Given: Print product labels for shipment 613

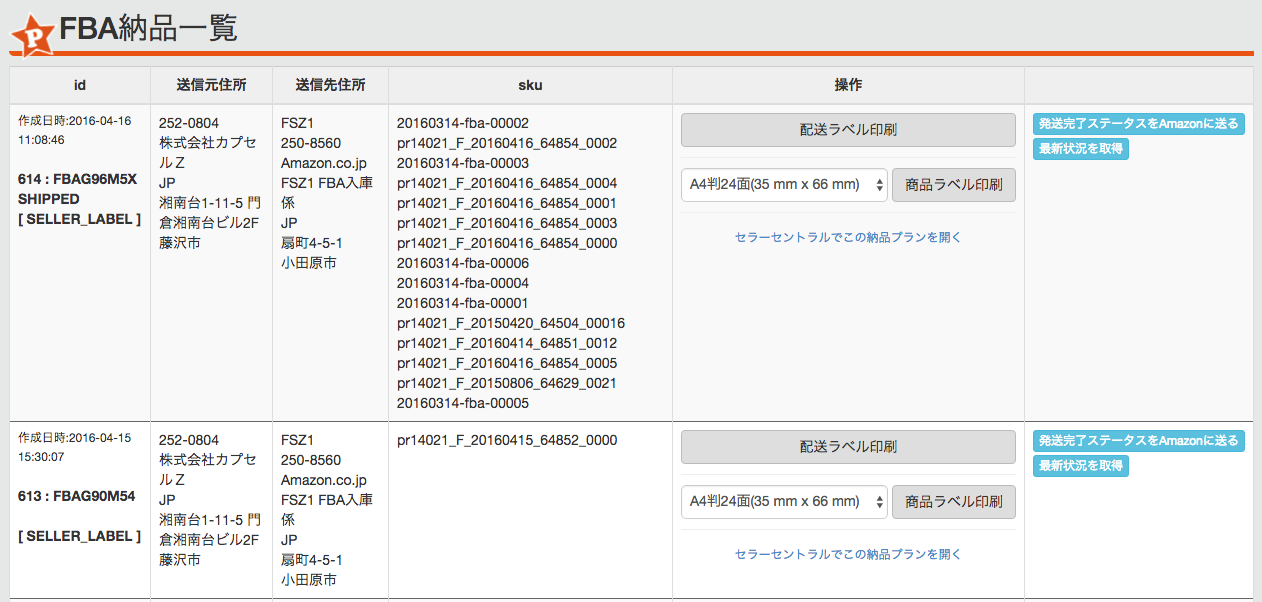Looking at the screenshot, I should pyautogui.click(x=953, y=502).
